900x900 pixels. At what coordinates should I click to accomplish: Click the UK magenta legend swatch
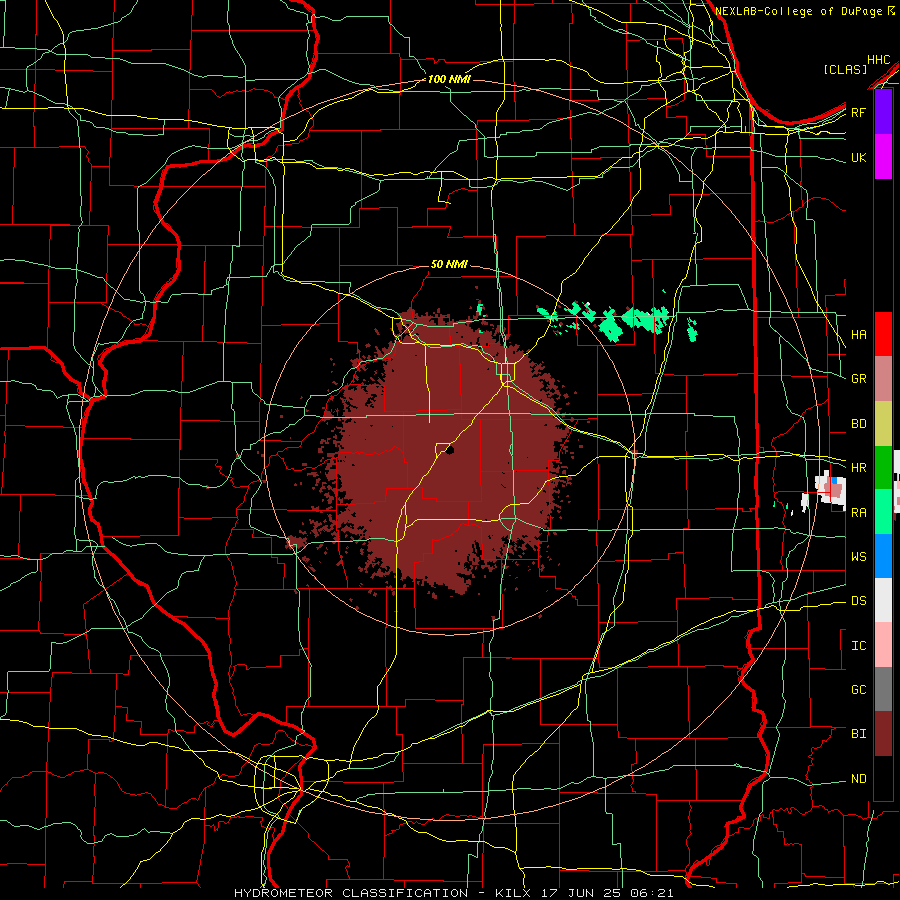pos(883,157)
